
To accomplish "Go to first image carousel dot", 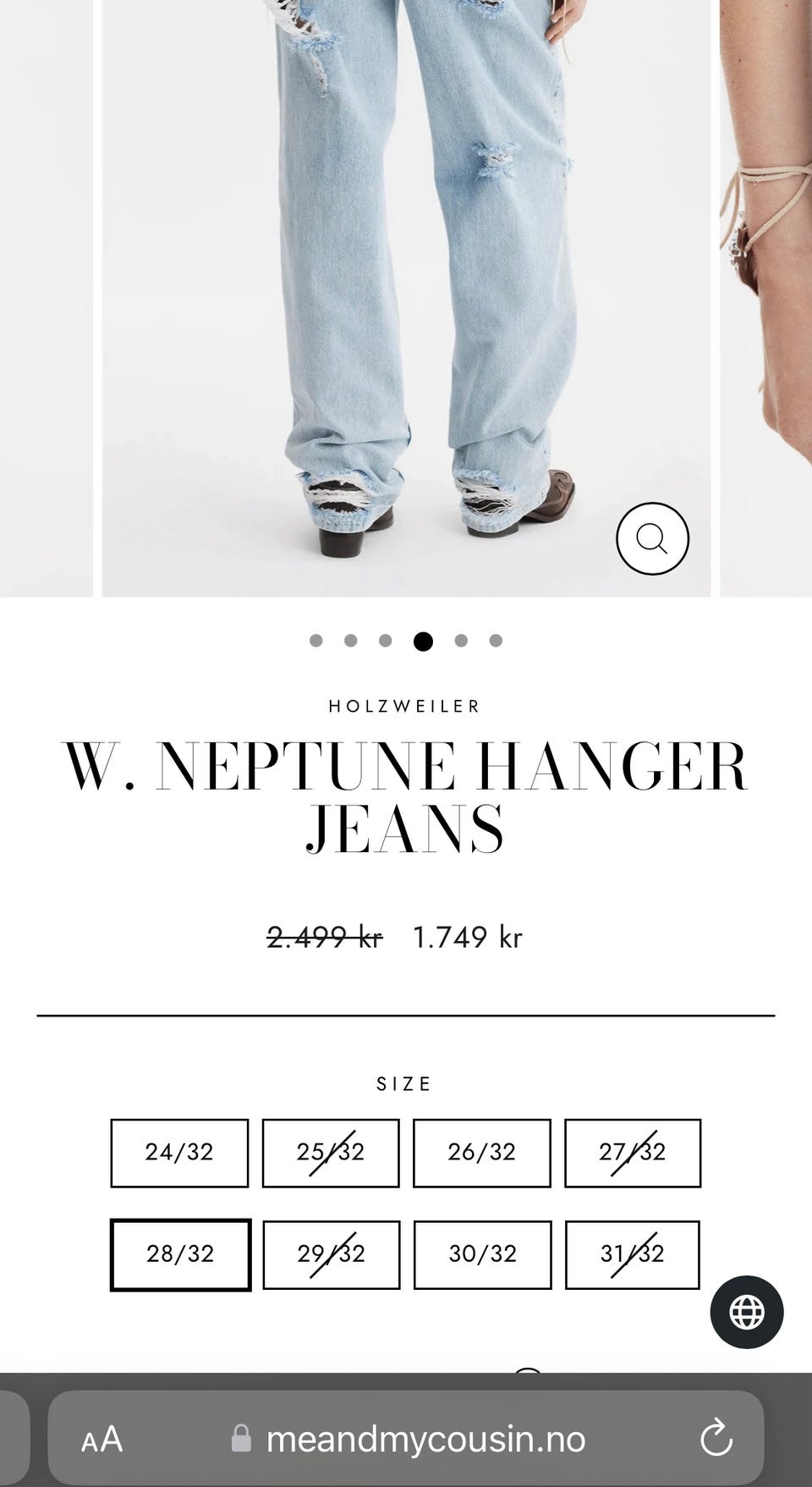I will [316, 641].
